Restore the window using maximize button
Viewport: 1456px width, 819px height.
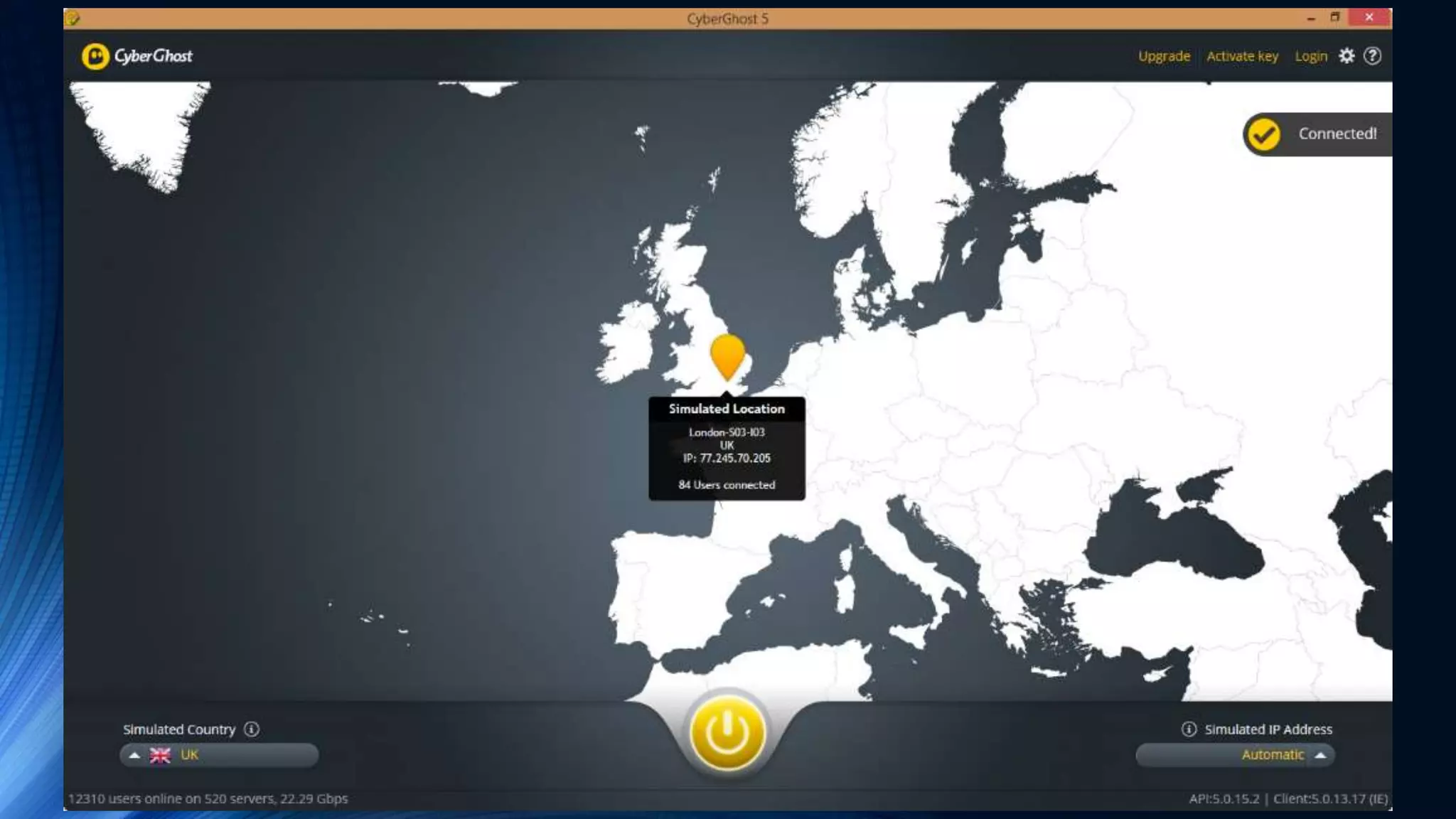(x=1335, y=18)
